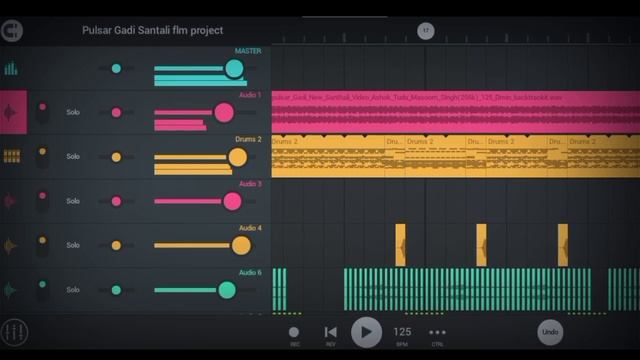640x360 pixels.
Task: Toggle mute on Audio 1 track
Action: tap(42, 112)
